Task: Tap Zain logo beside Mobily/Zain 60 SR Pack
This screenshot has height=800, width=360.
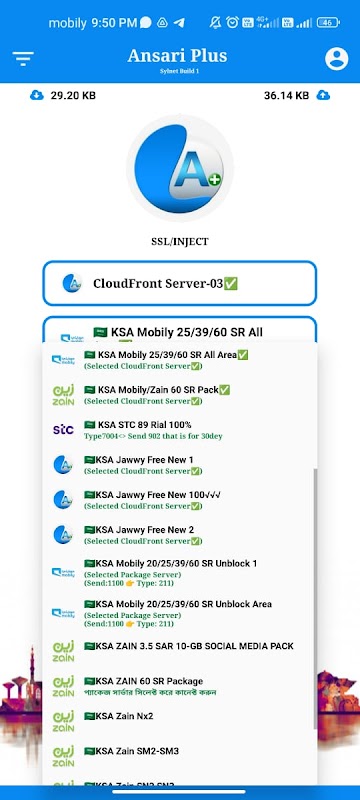Action: pos(63,395)
